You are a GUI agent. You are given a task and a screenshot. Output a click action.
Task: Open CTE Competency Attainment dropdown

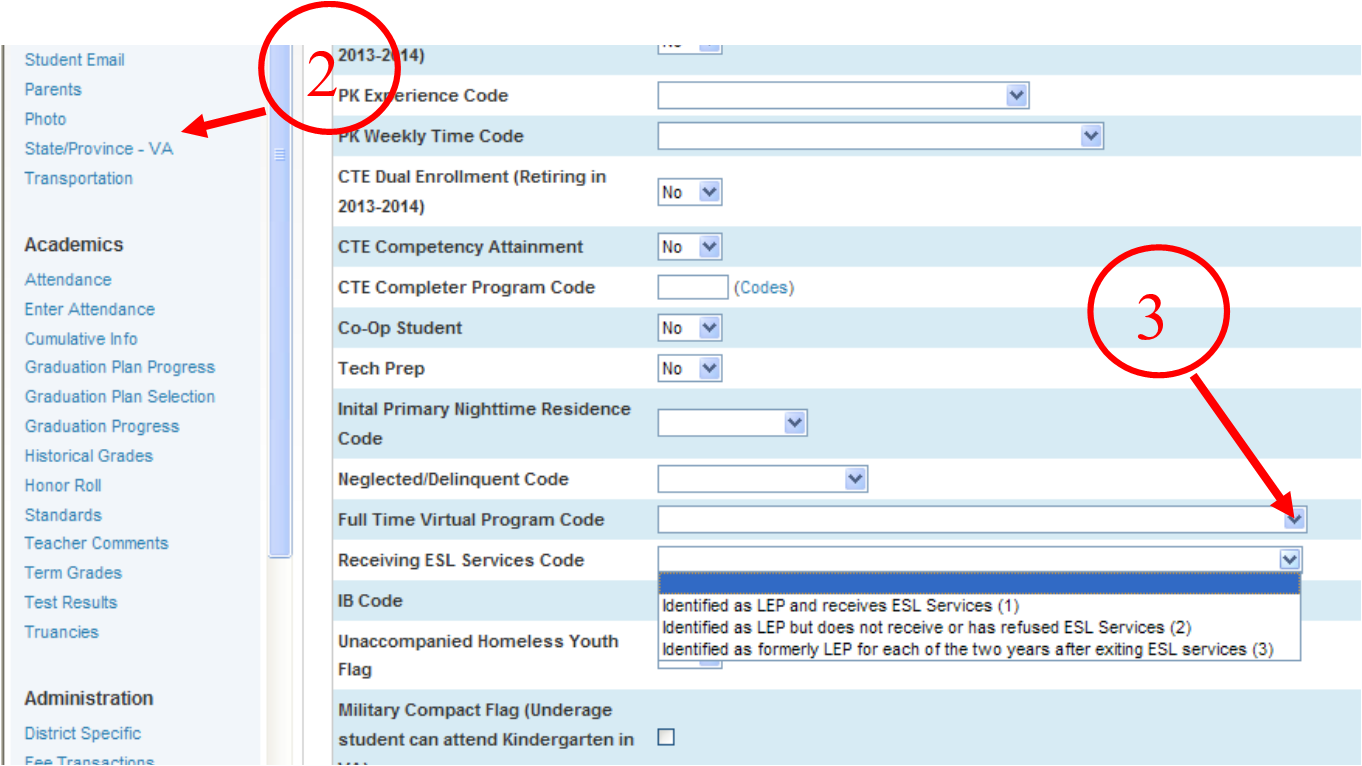pyautogui.click(x=689, y=247)
